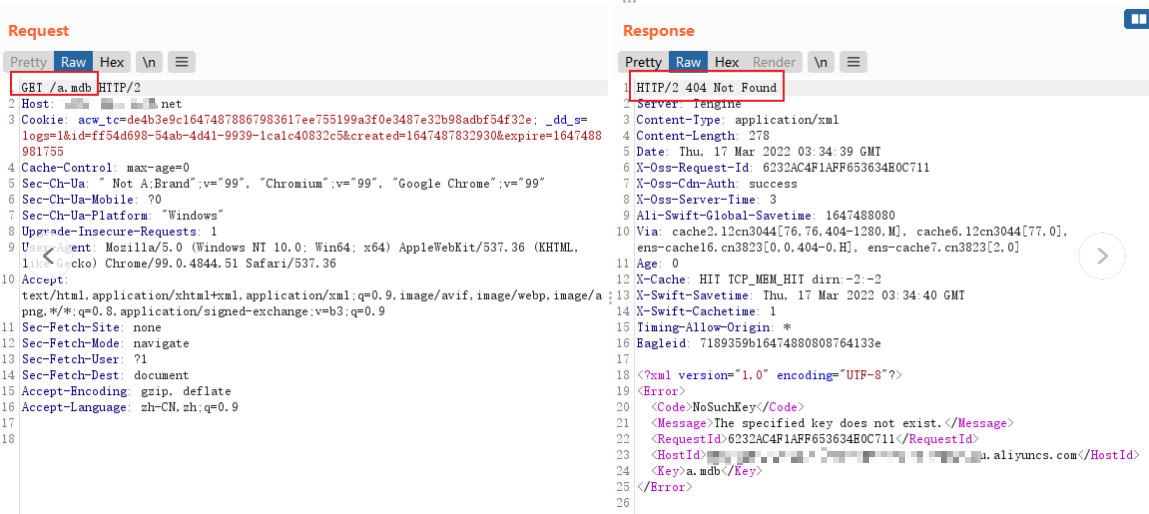This screenshot has height=514, width=1149.
Task: Click the HTTP/2 404 Not Found status line
Action: [x=706, y=88]
